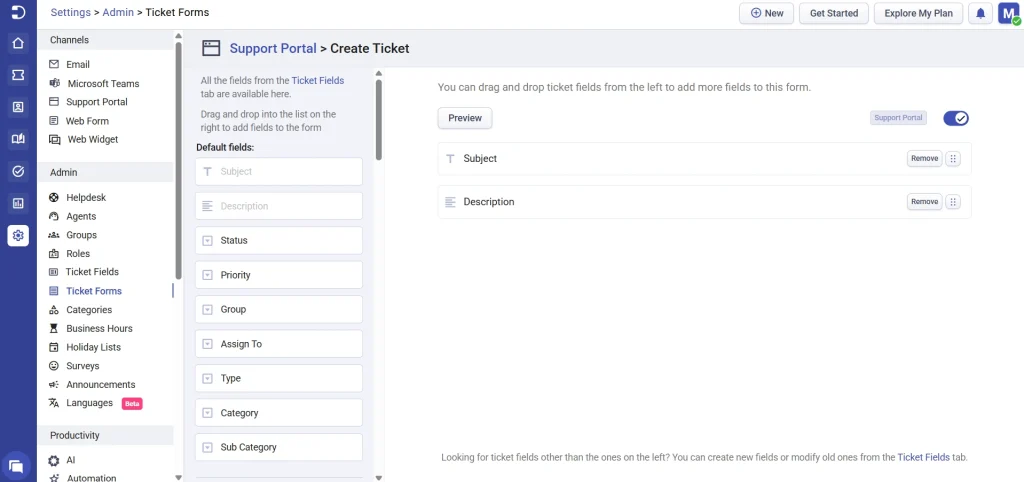Click the Announcements megaphone icon

pos(54,385)
